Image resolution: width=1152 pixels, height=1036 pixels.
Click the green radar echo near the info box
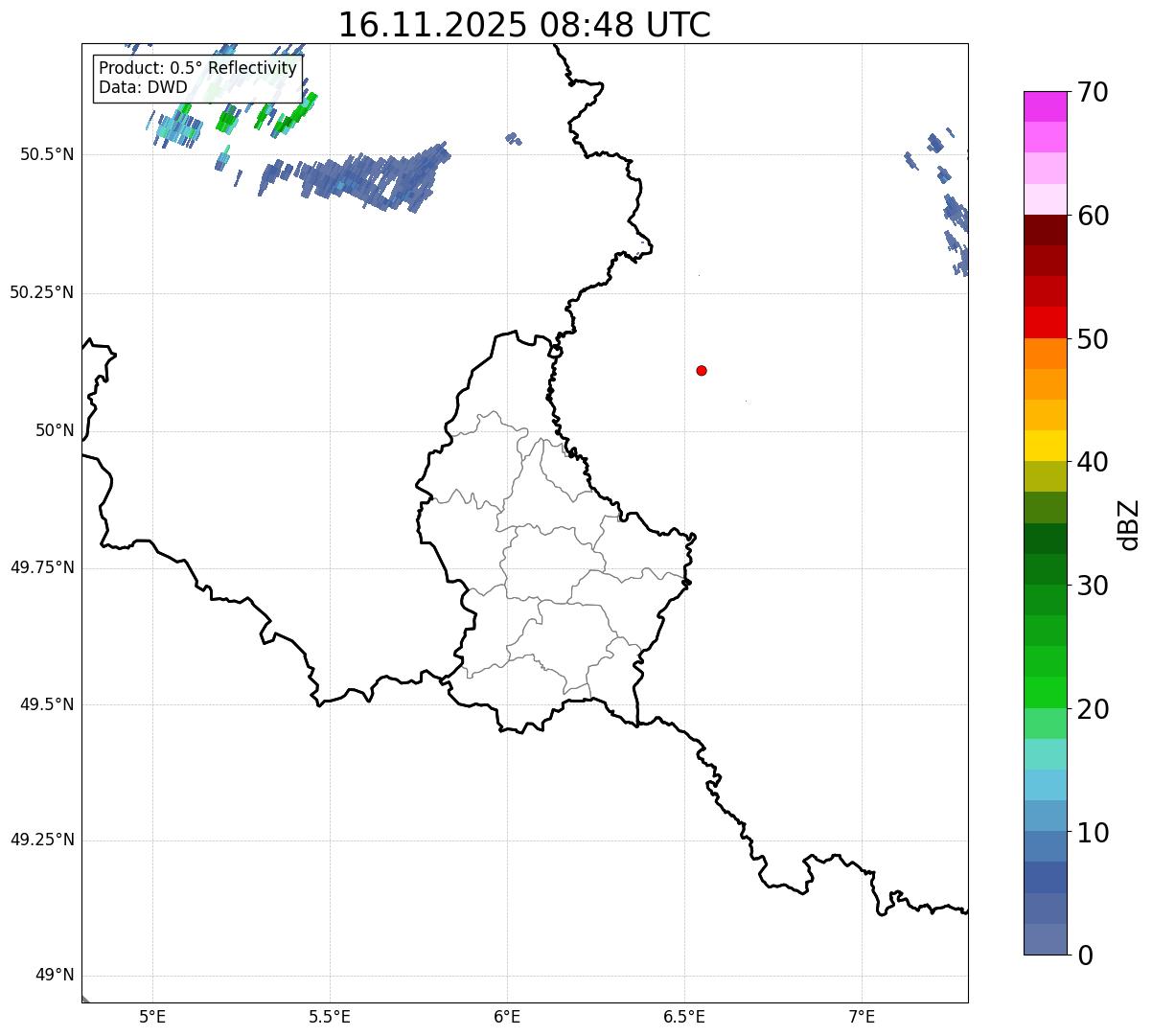coord(292,115)
